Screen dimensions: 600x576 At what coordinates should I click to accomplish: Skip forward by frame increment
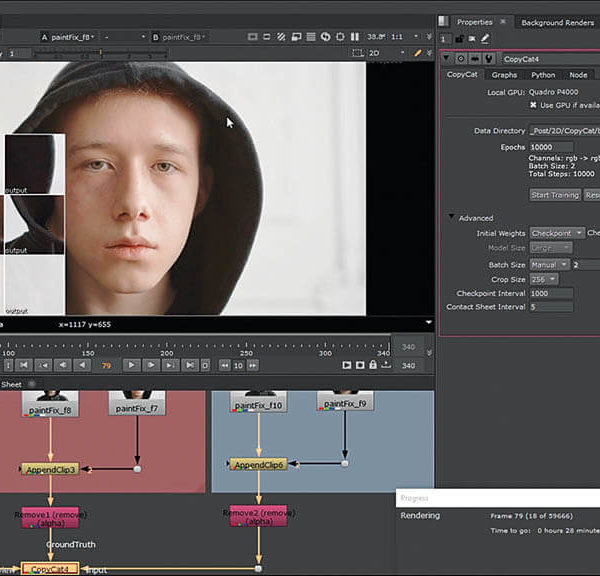(x=253, y=366)
